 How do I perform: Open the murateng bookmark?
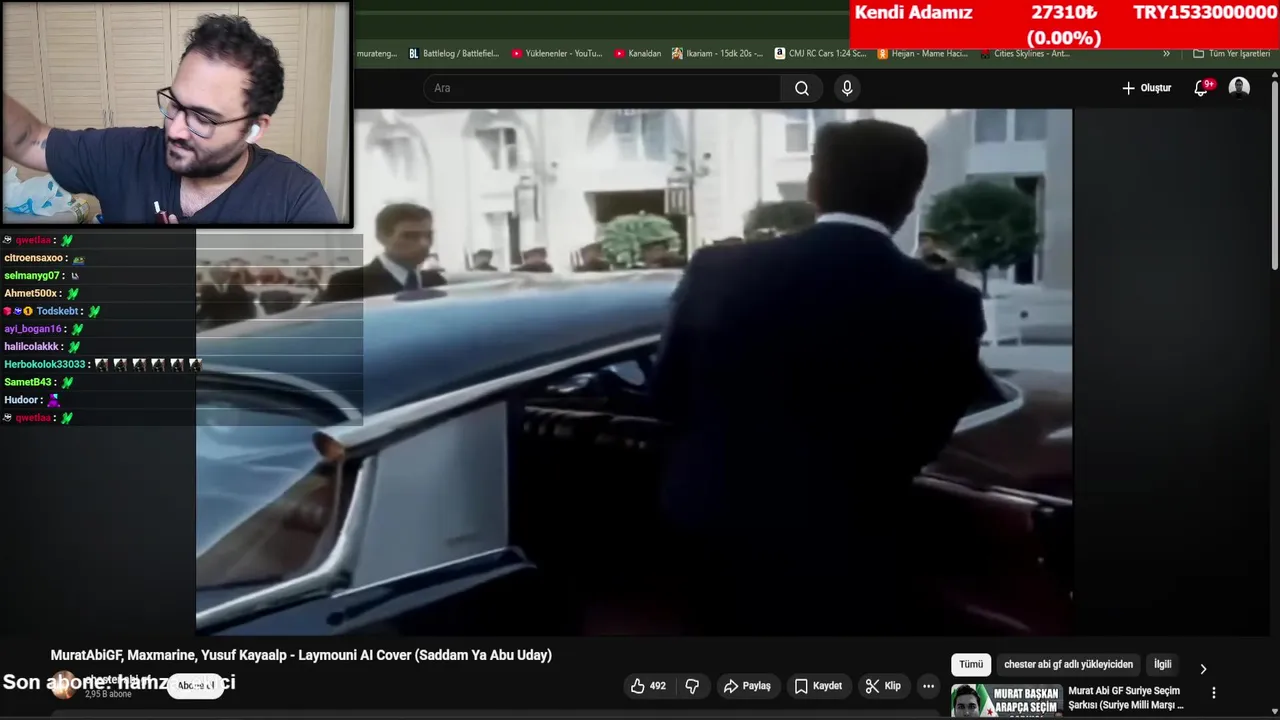point(377,54)
